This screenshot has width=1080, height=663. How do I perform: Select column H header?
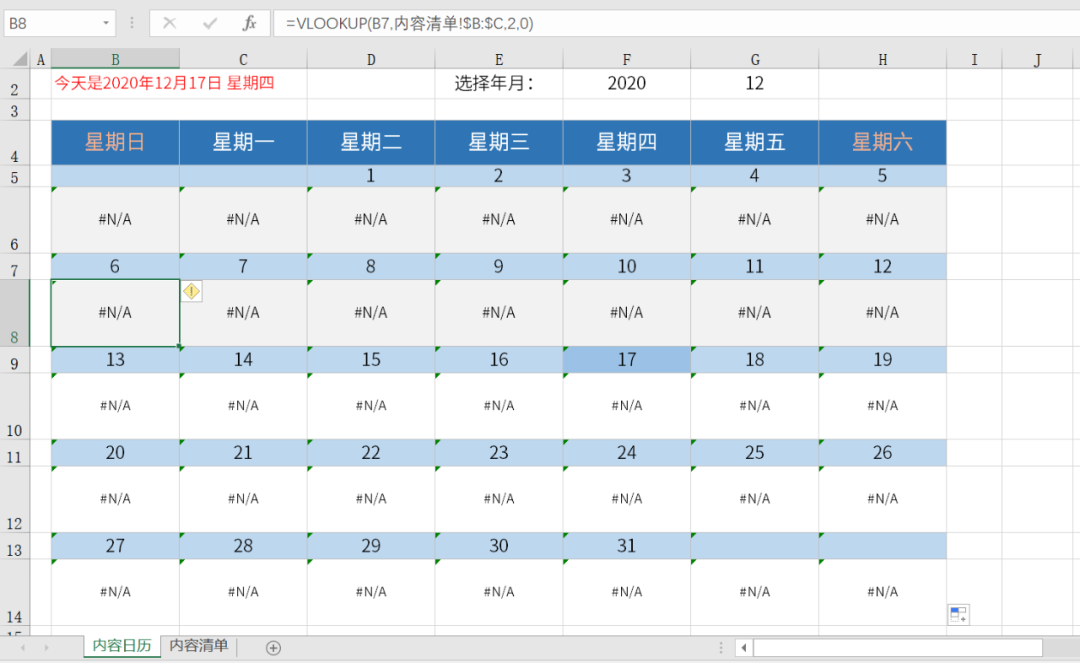(882, 59)
